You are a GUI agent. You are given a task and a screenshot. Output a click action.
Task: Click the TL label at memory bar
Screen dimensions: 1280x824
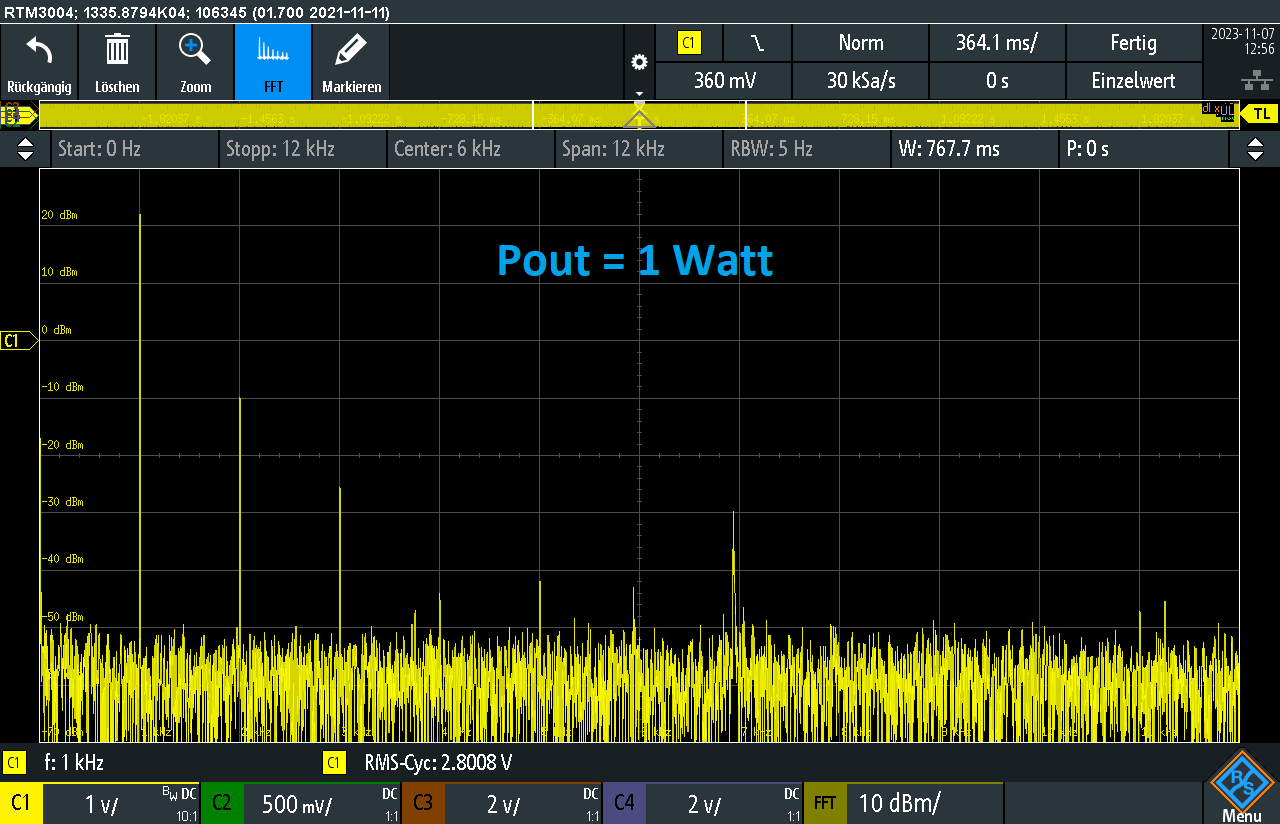pos(1261,114)
